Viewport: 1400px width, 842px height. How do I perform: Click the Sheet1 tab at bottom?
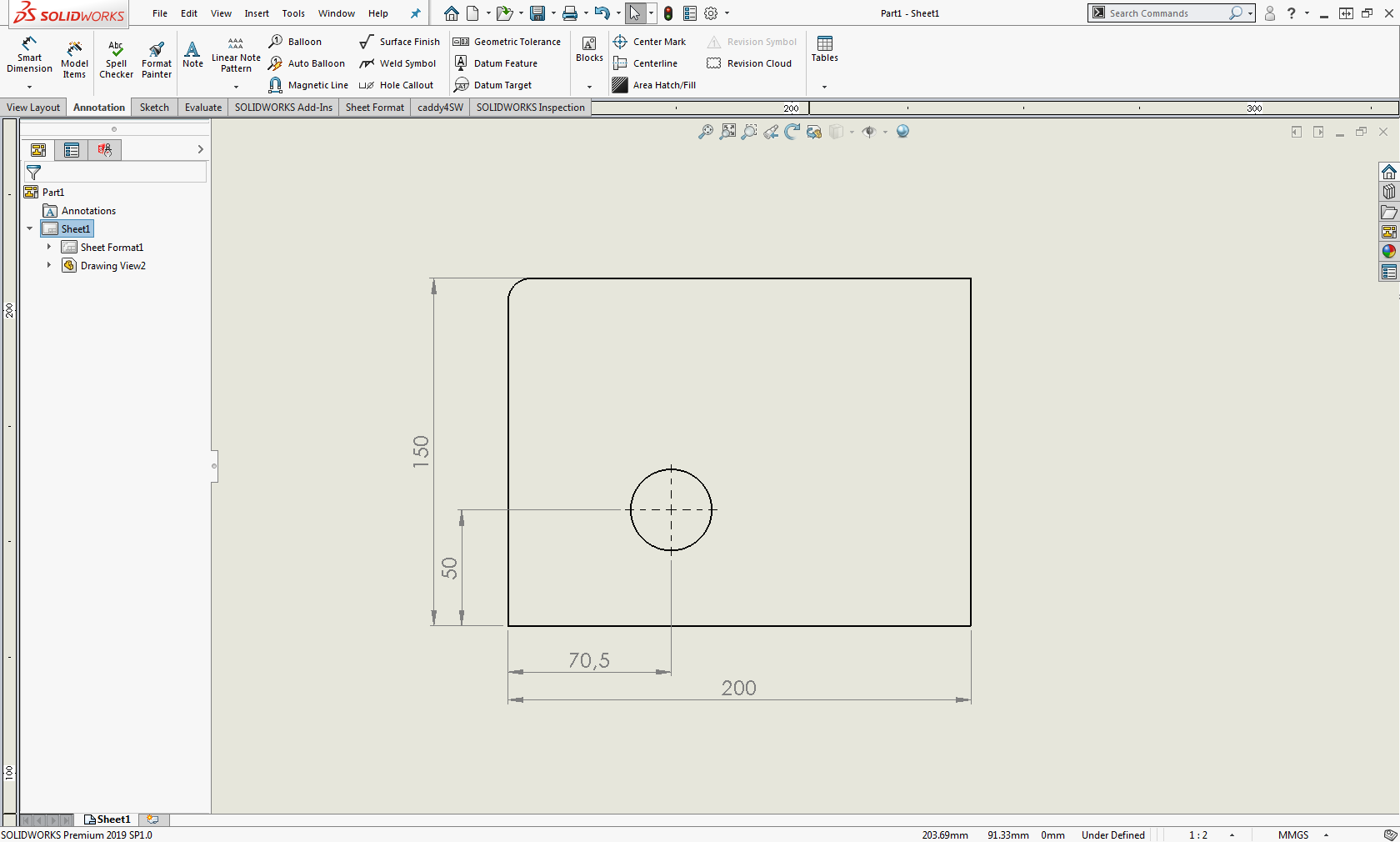107,819
